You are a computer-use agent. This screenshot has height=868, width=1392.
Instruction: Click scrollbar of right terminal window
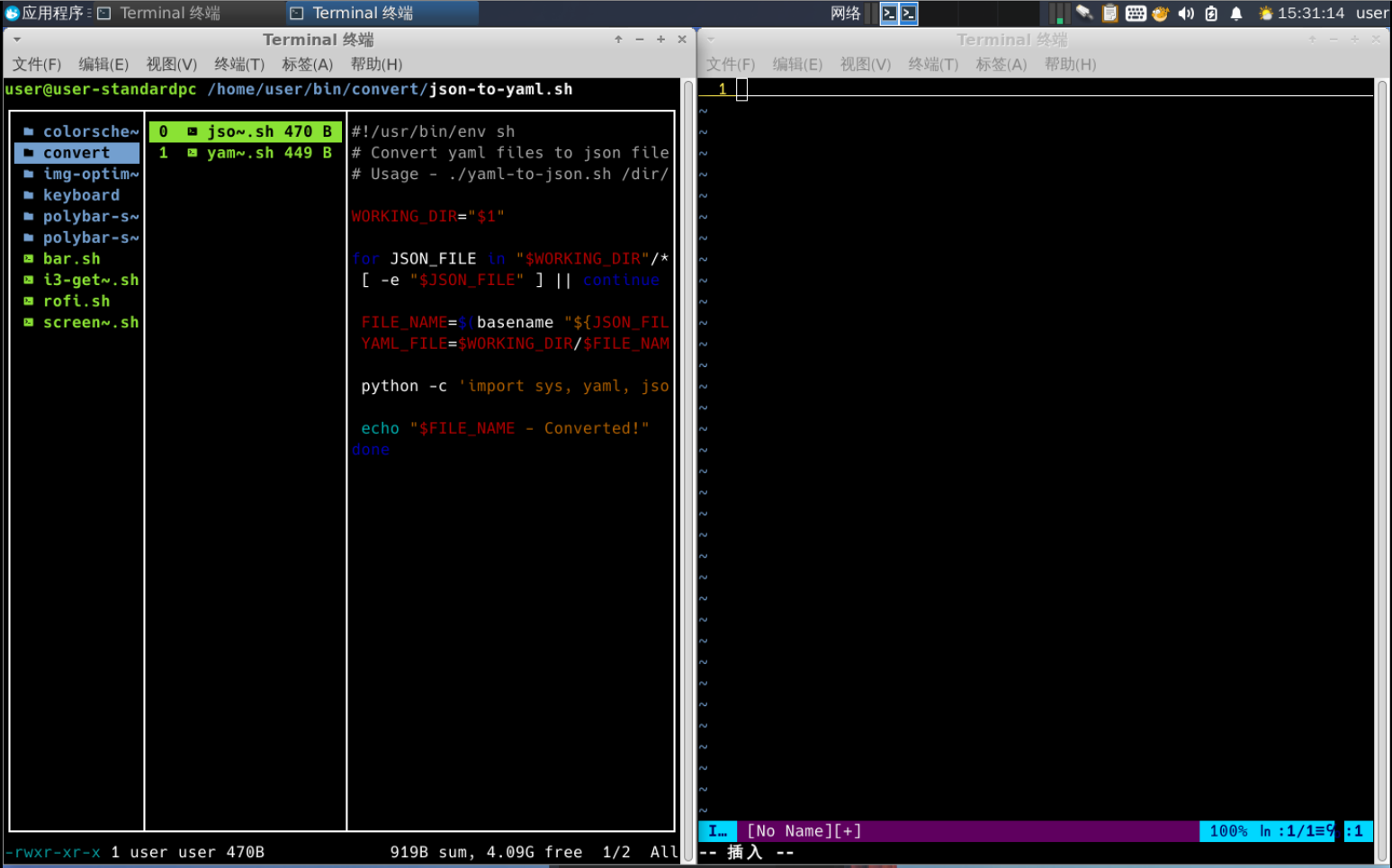[x=1381, y=471]
